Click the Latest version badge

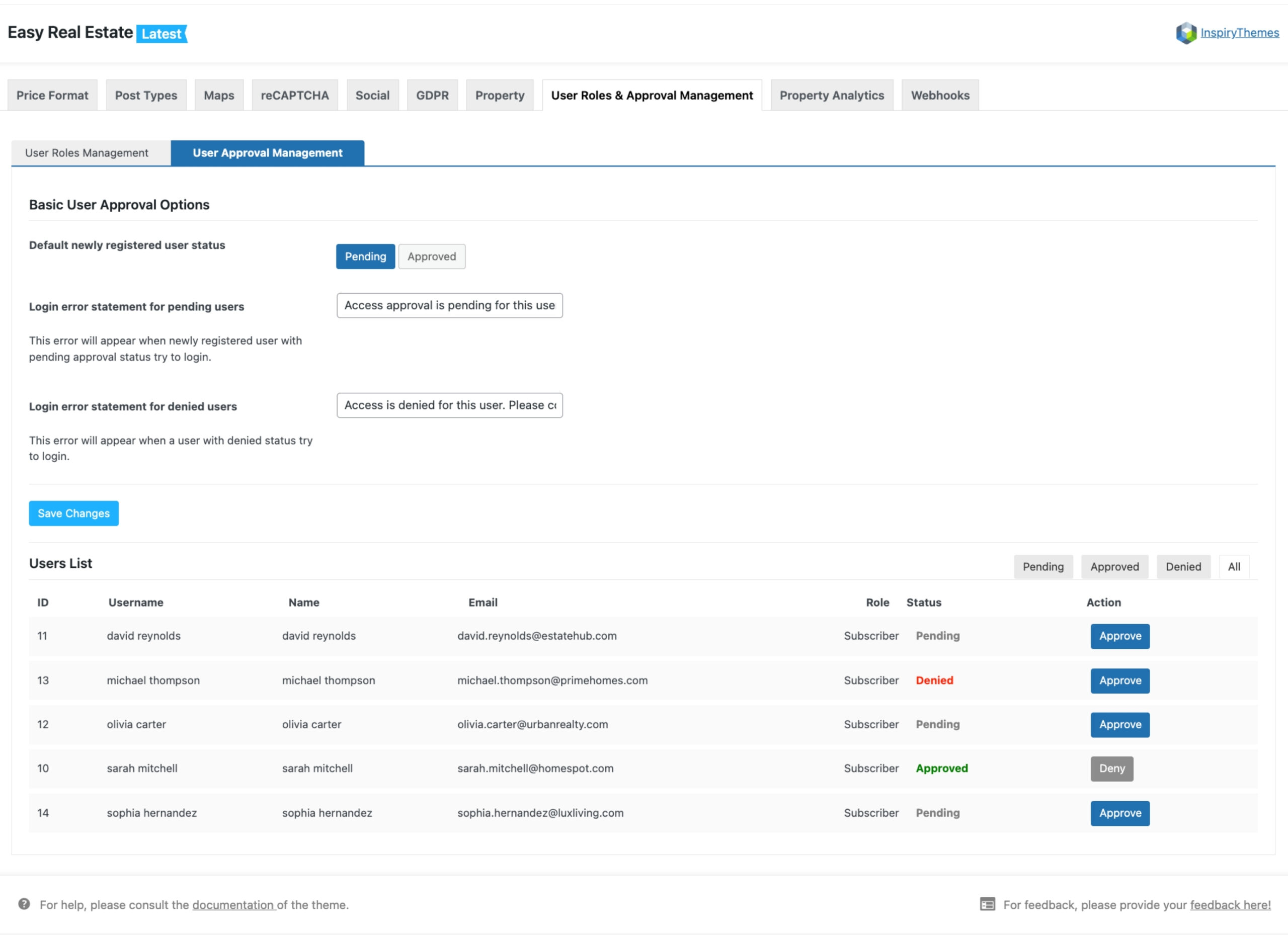pyautogui.click(x=162, y=34)
